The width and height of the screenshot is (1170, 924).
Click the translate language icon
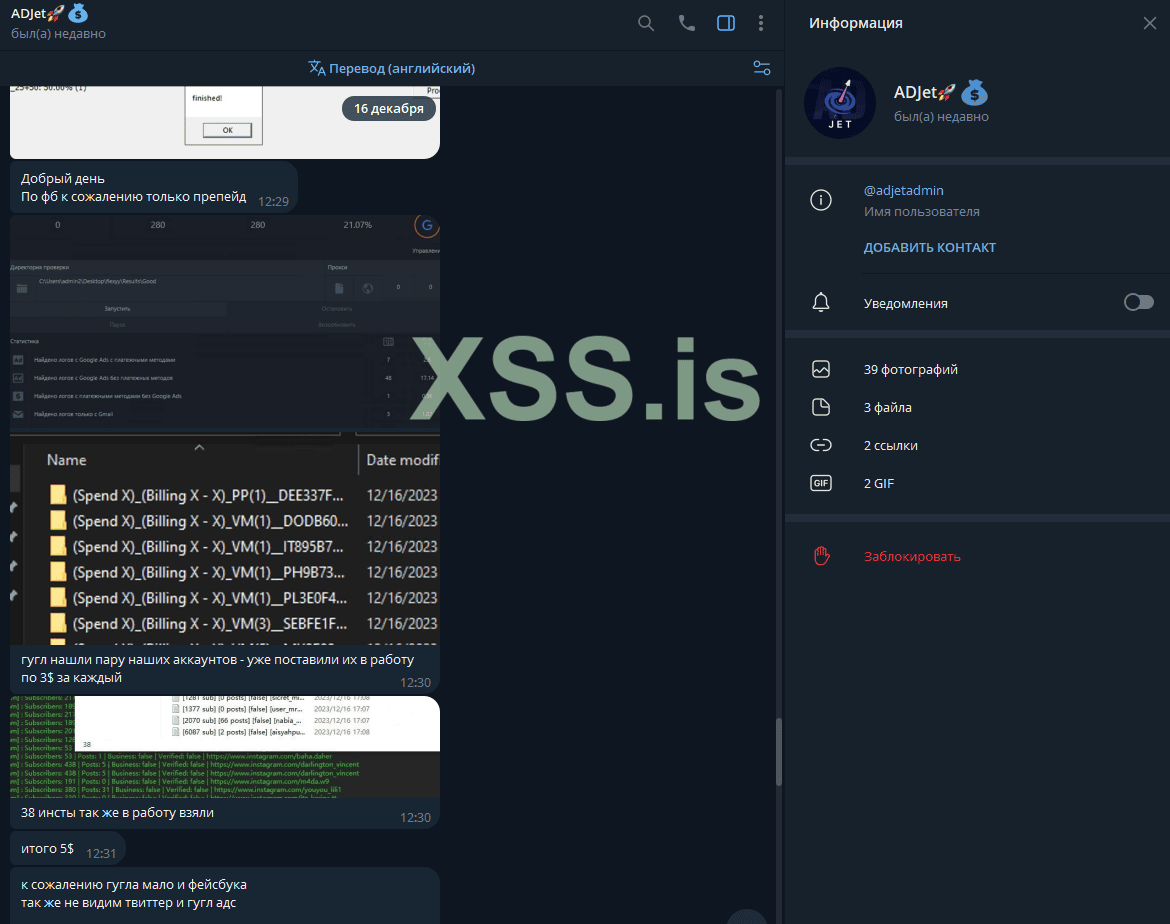pyautogui.click(x=316, y=68)
